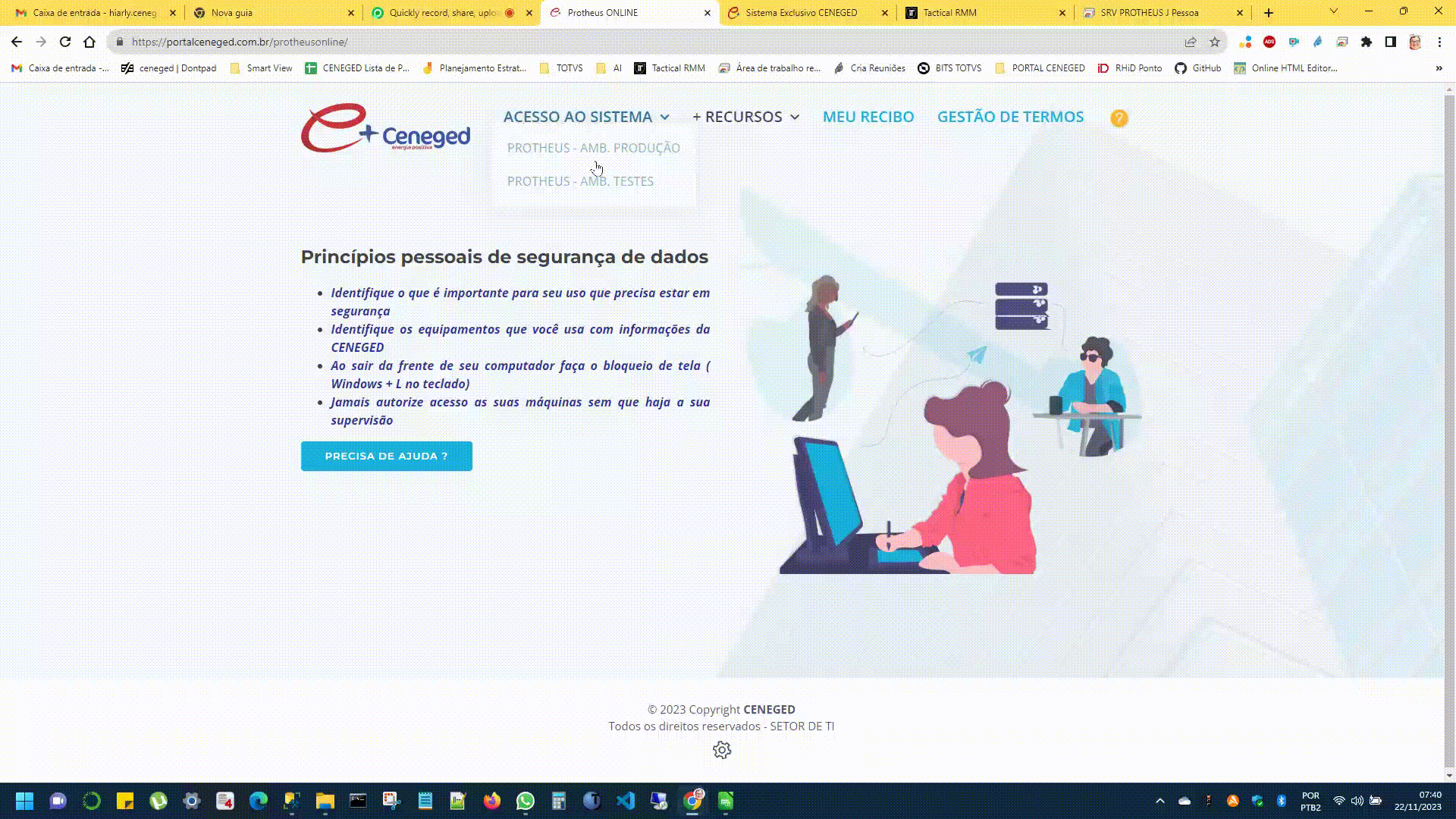Select PROTHEUS - AMB. TESTES menu entry
Image resolution: width=1456 pixels, height=819 pixels.
coord(580,181)
